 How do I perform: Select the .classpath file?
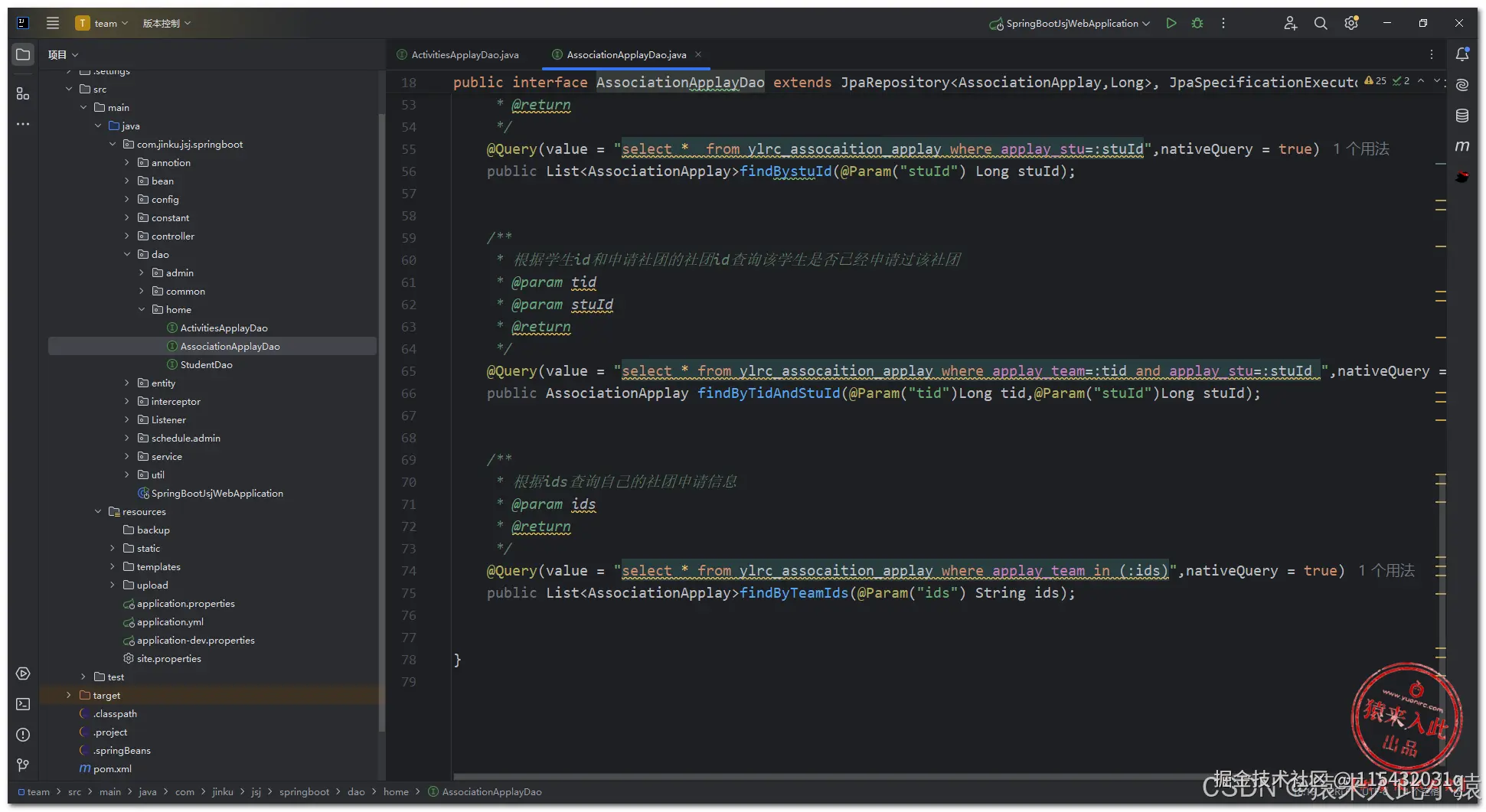(x=108, y=714)
